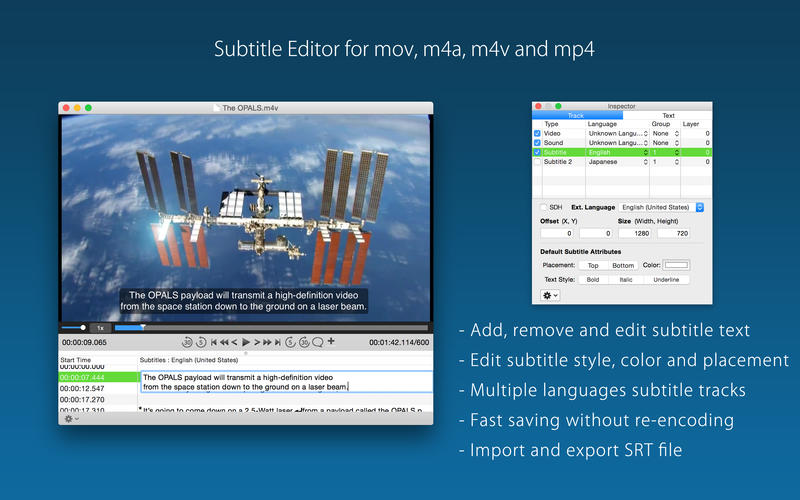Set placement to Bottom
The width and height of the screenshot is (800, 500).
pos(623,265)
